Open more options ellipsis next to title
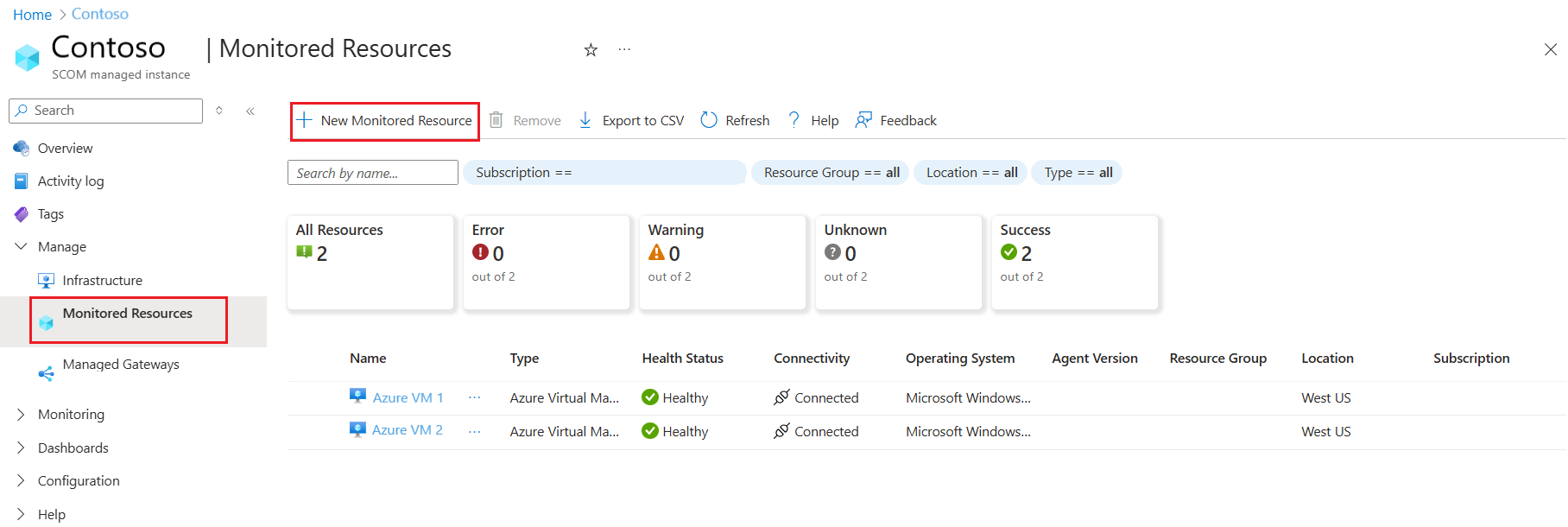 [x=624, y=50]
